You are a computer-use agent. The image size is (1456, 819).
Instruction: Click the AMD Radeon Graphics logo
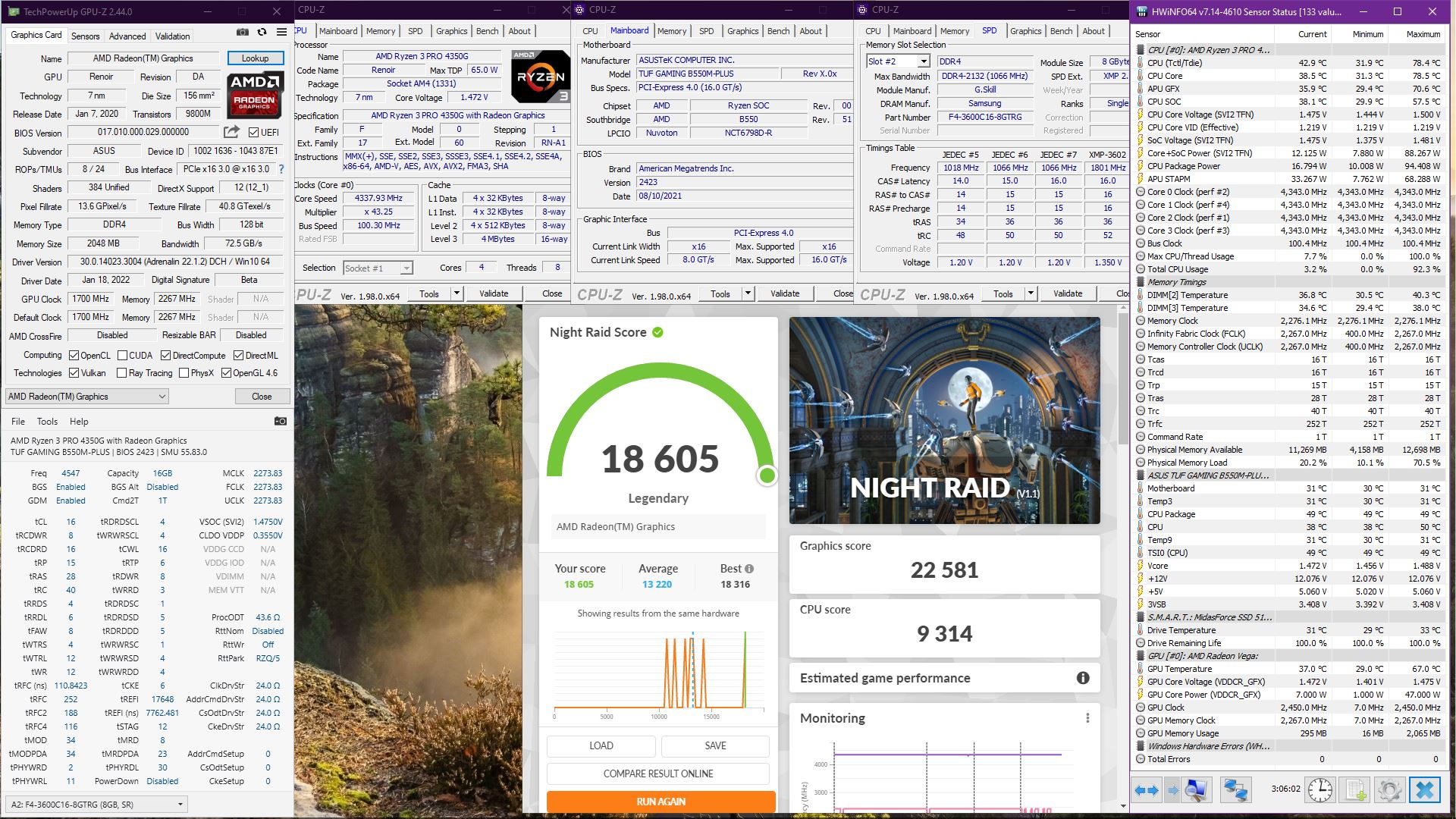click(255, 95)
